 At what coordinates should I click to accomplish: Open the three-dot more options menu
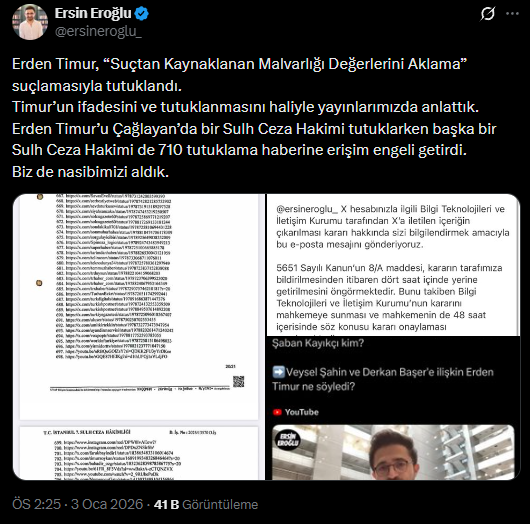512,14
